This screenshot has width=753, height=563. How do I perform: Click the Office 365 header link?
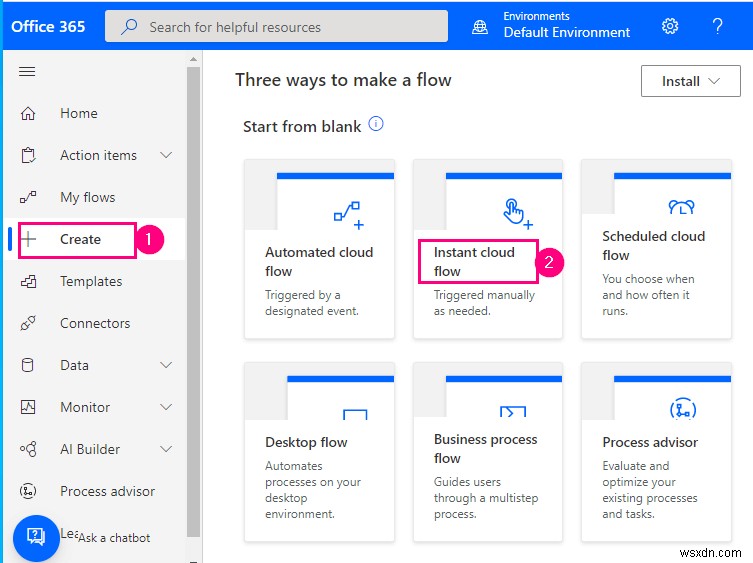pos(48,26)
